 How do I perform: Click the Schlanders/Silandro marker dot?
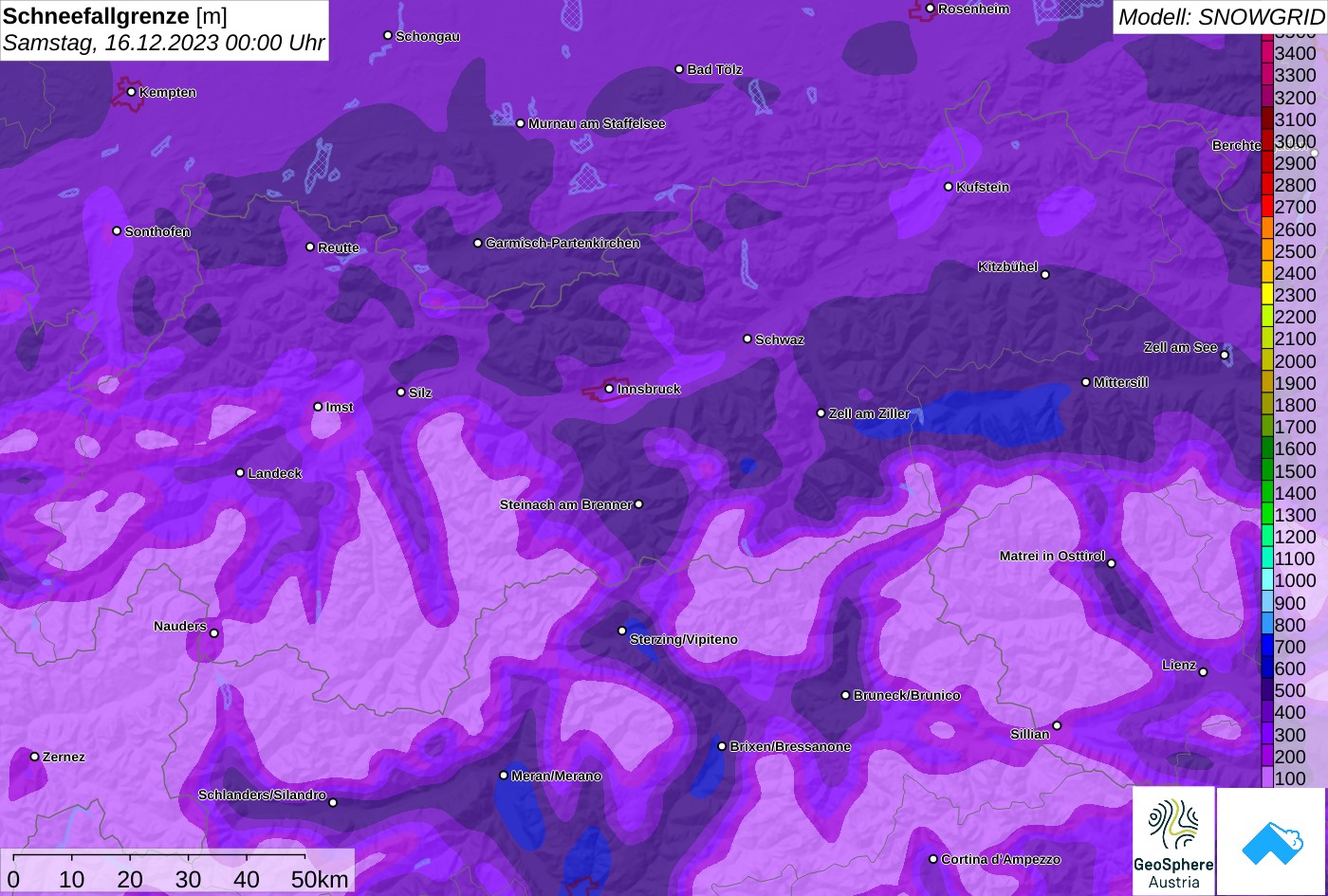[332, 802]
